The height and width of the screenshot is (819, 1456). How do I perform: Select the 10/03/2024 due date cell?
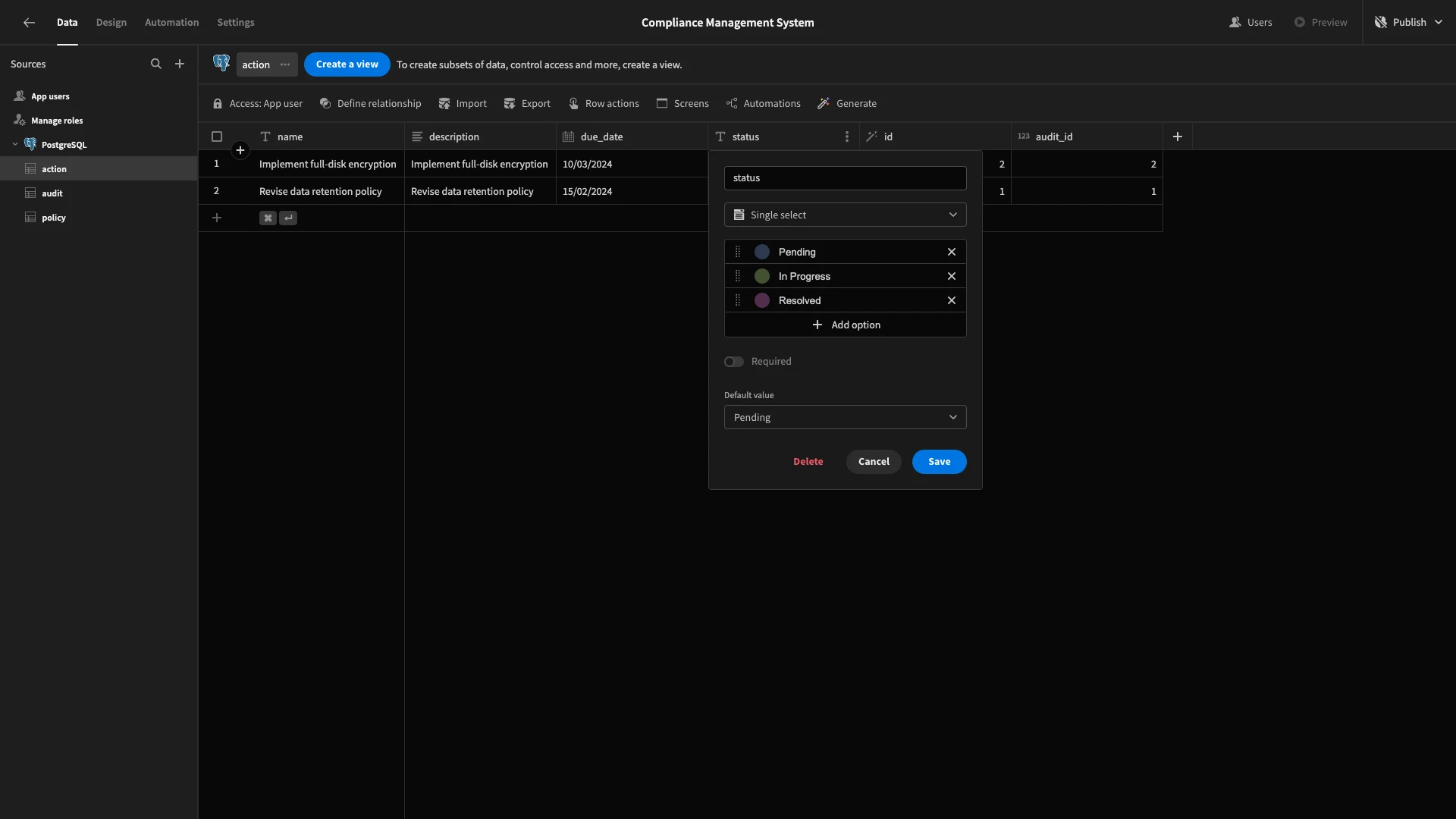click(632, 165)
